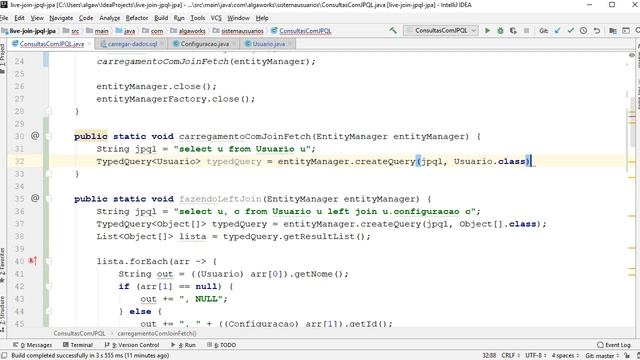
Task: Toggle the Terminal tool window
Action: coord(78,345)
